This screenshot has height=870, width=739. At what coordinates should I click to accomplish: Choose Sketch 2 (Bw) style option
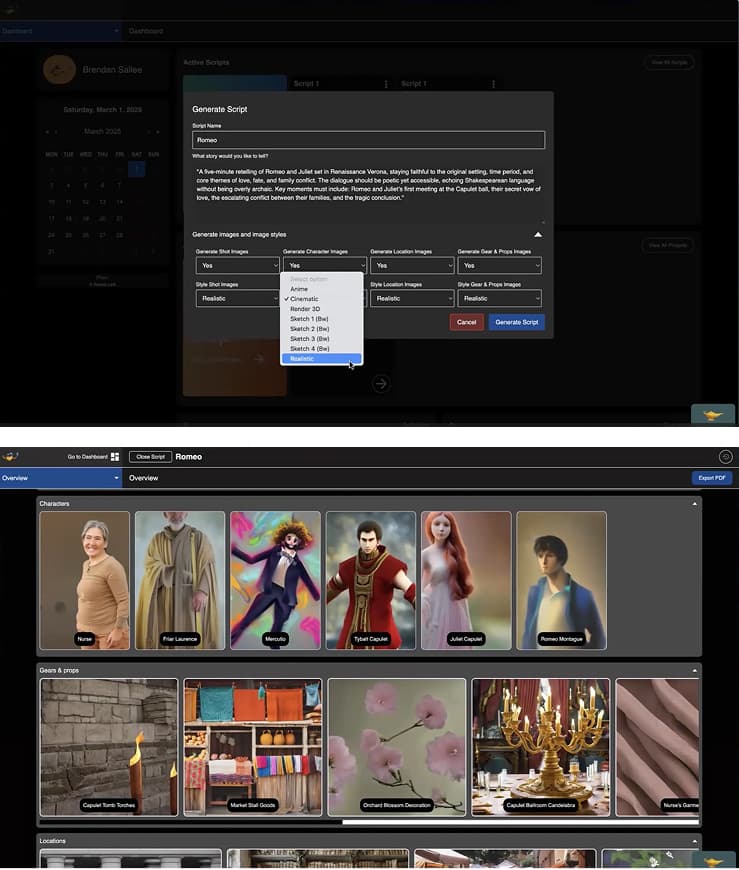[322, 329]
